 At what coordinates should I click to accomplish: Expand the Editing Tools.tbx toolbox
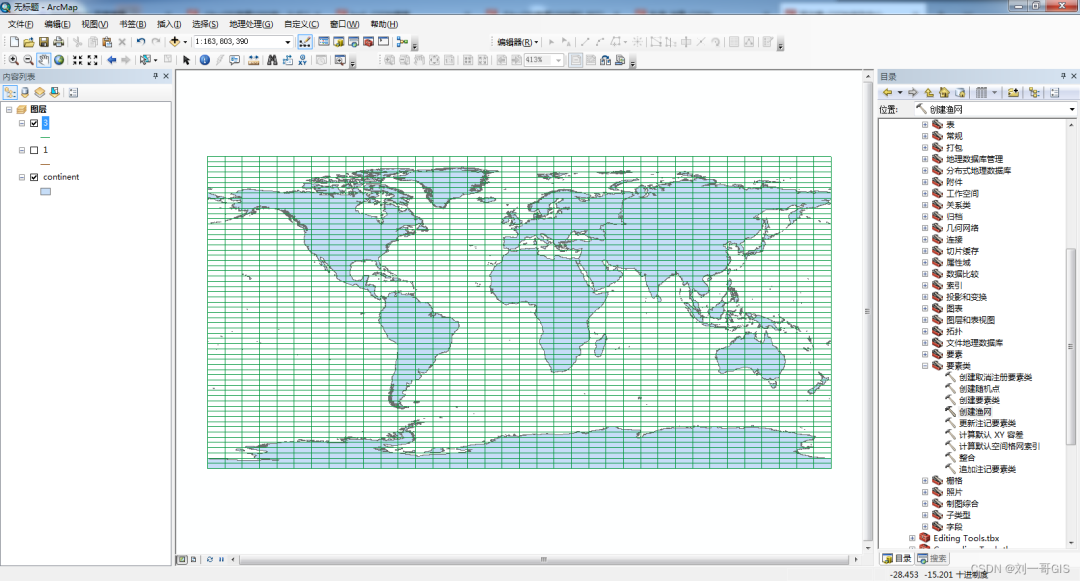point(912,538)
